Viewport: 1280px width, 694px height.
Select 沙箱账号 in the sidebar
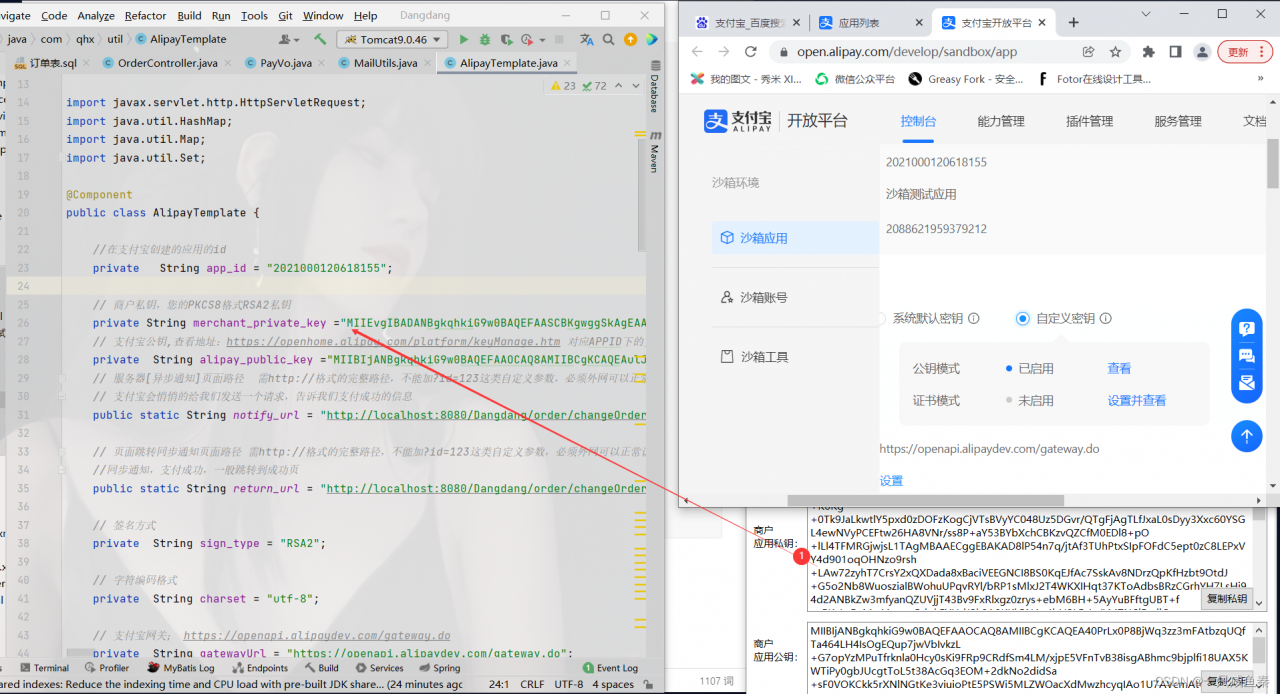click(763, 297)
